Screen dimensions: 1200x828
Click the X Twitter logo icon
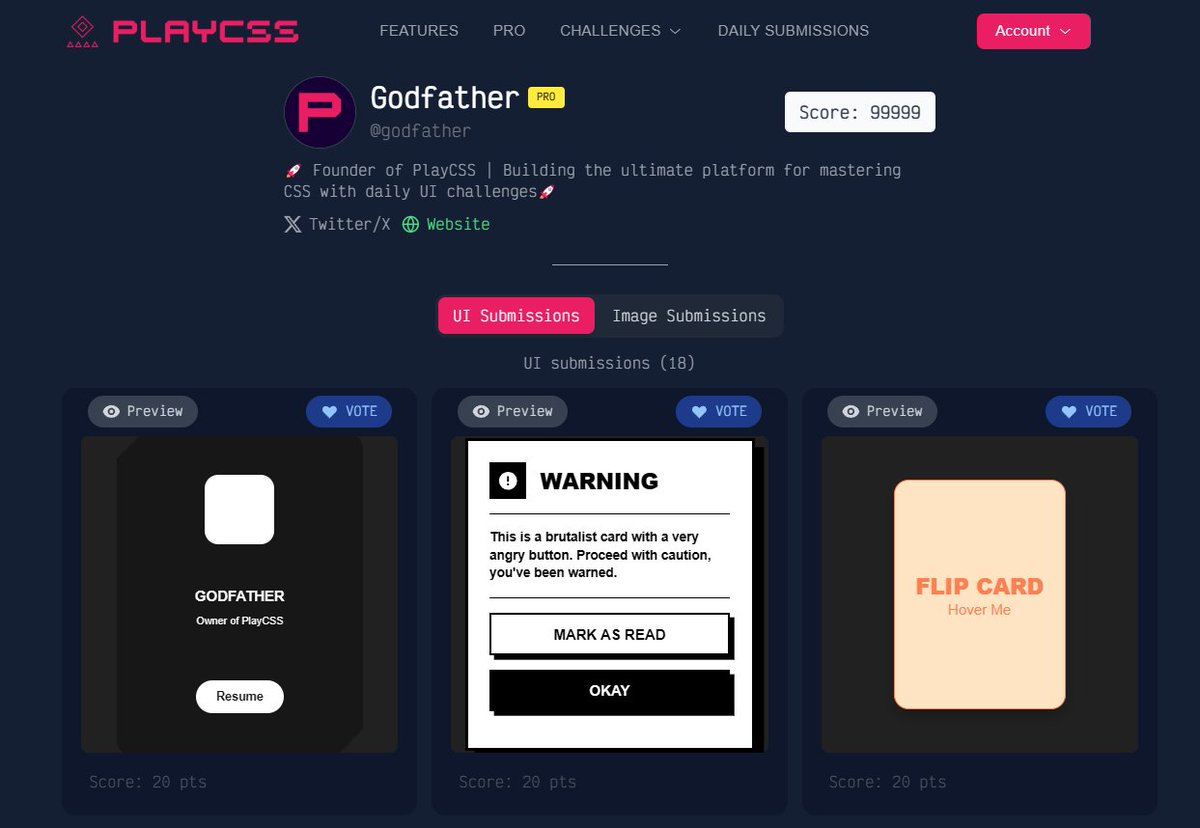click(292, 224)
